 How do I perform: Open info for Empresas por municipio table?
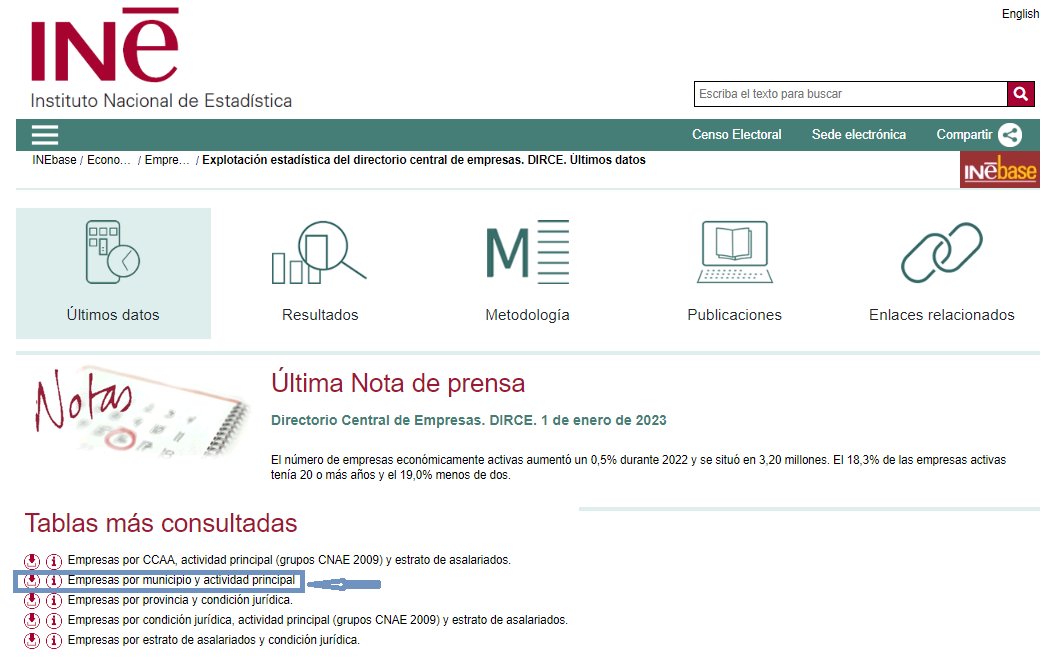[54, 580]
